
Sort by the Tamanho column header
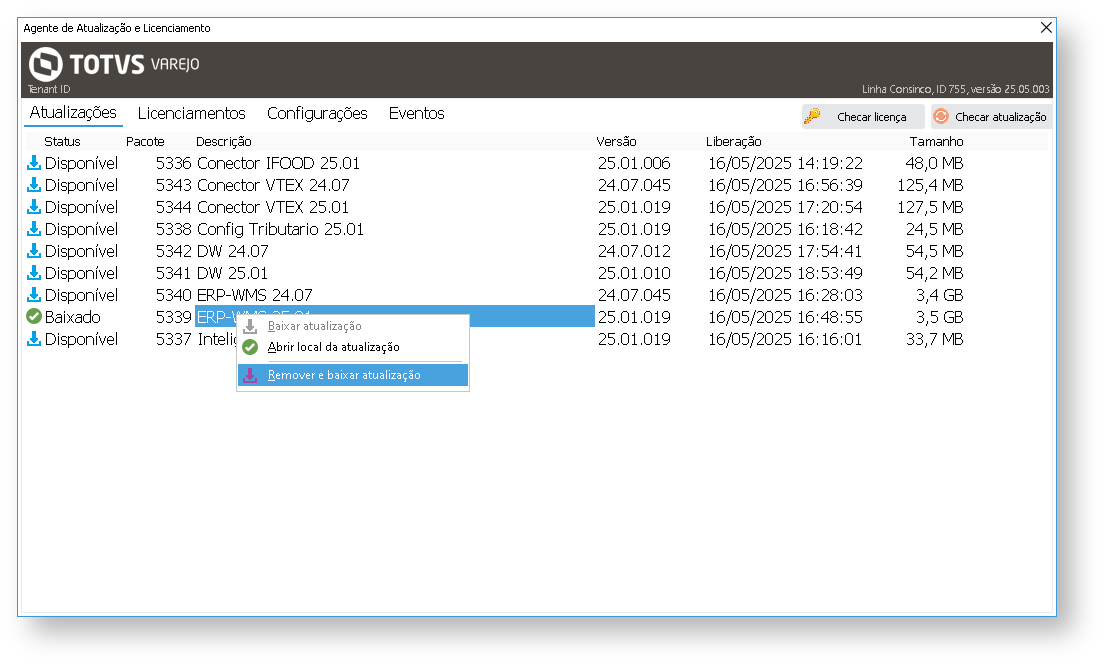[936, 142]
